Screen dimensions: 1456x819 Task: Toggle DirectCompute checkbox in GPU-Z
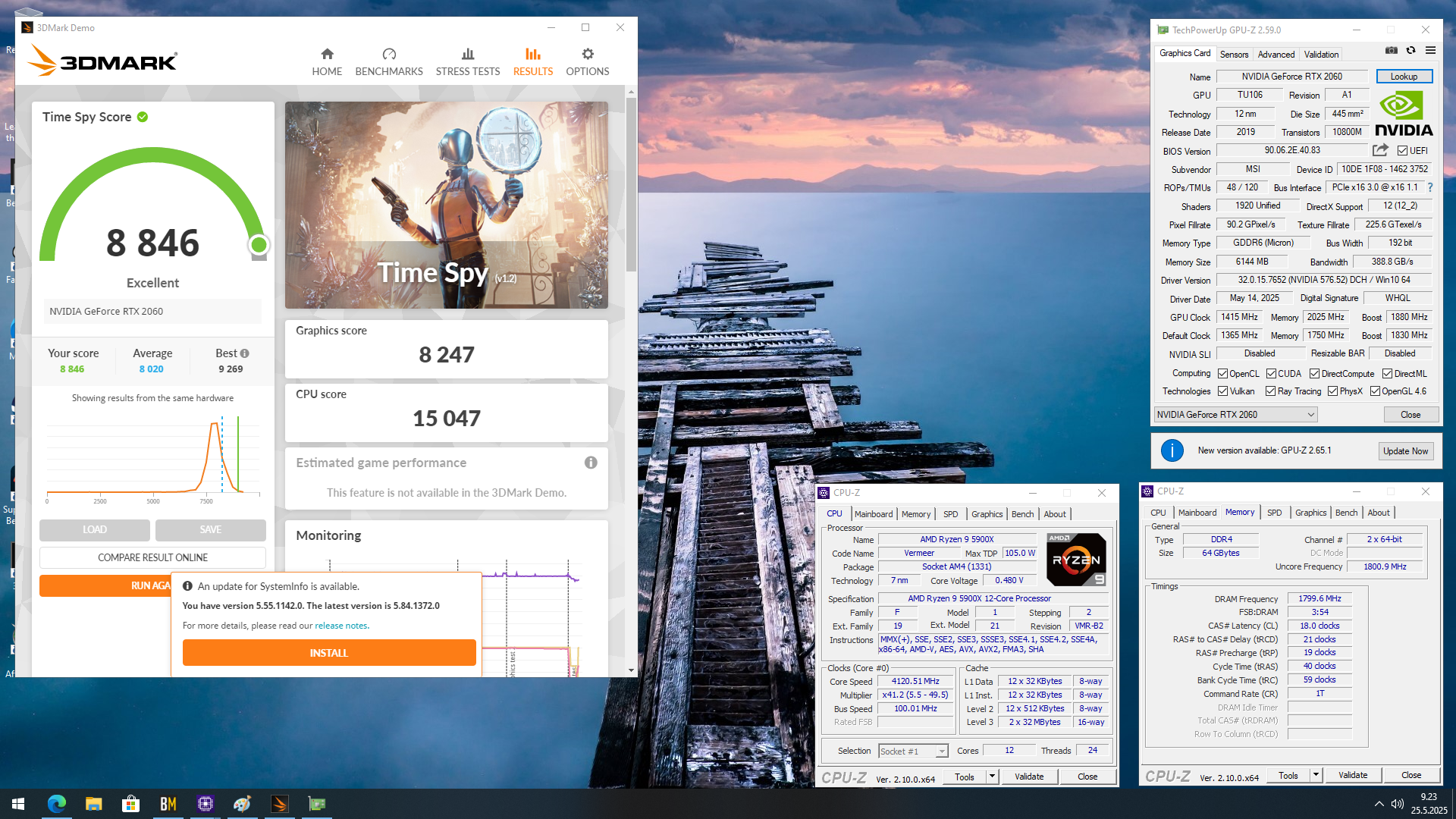pyautogui.click(x=1315, y=374)
